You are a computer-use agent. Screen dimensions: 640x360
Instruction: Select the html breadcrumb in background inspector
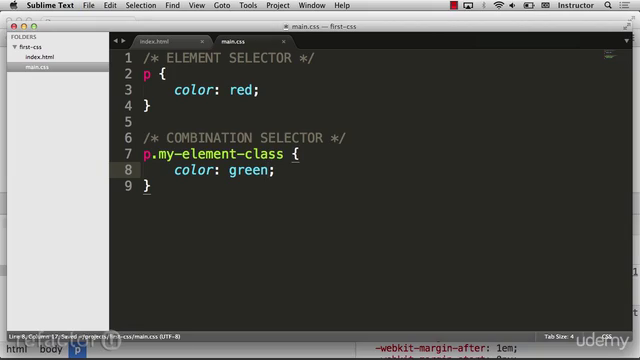[x=17, y=349]
